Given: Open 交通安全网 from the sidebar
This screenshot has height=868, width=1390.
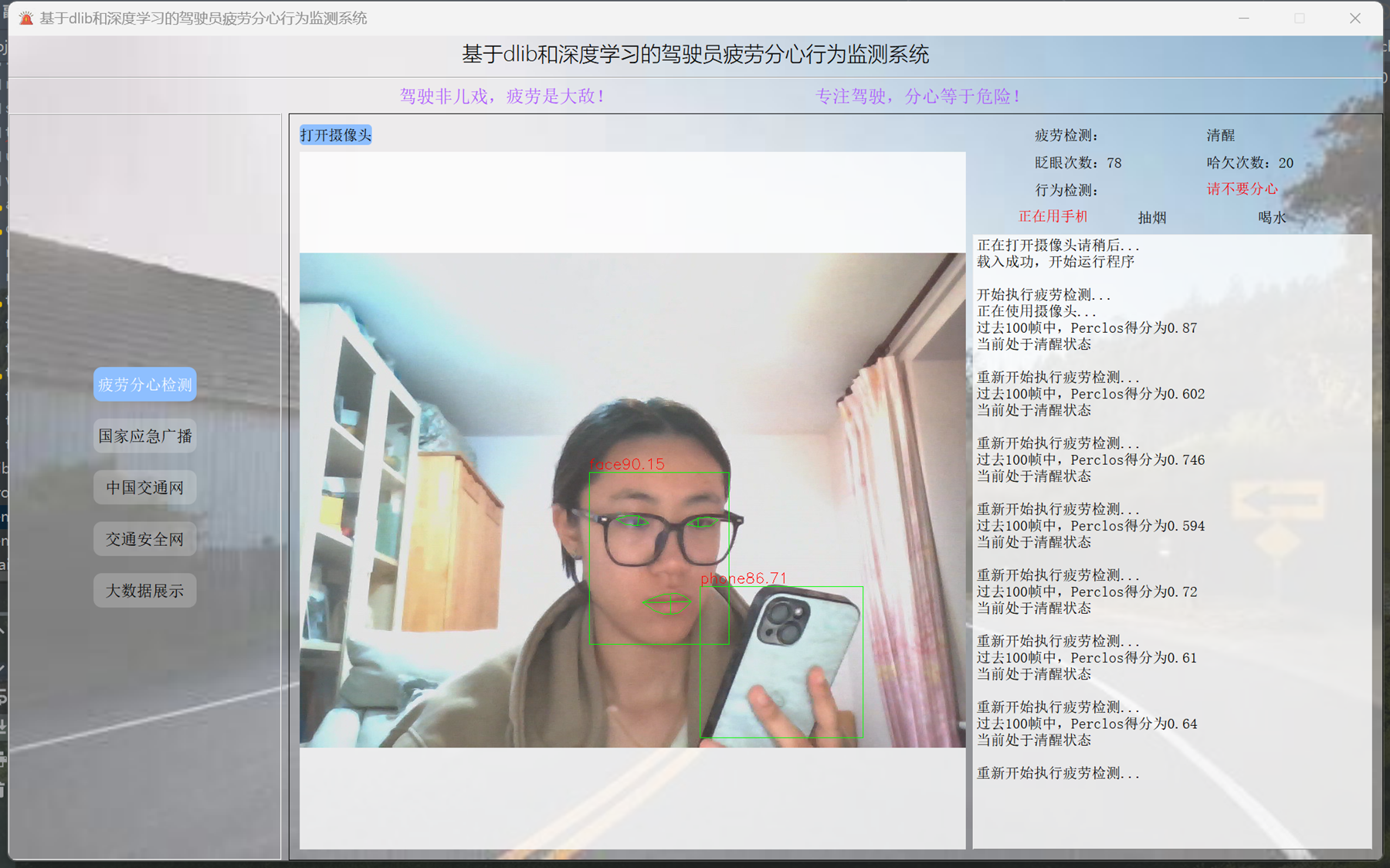Looking at the screenshot, I should click(x=145, y=539).
